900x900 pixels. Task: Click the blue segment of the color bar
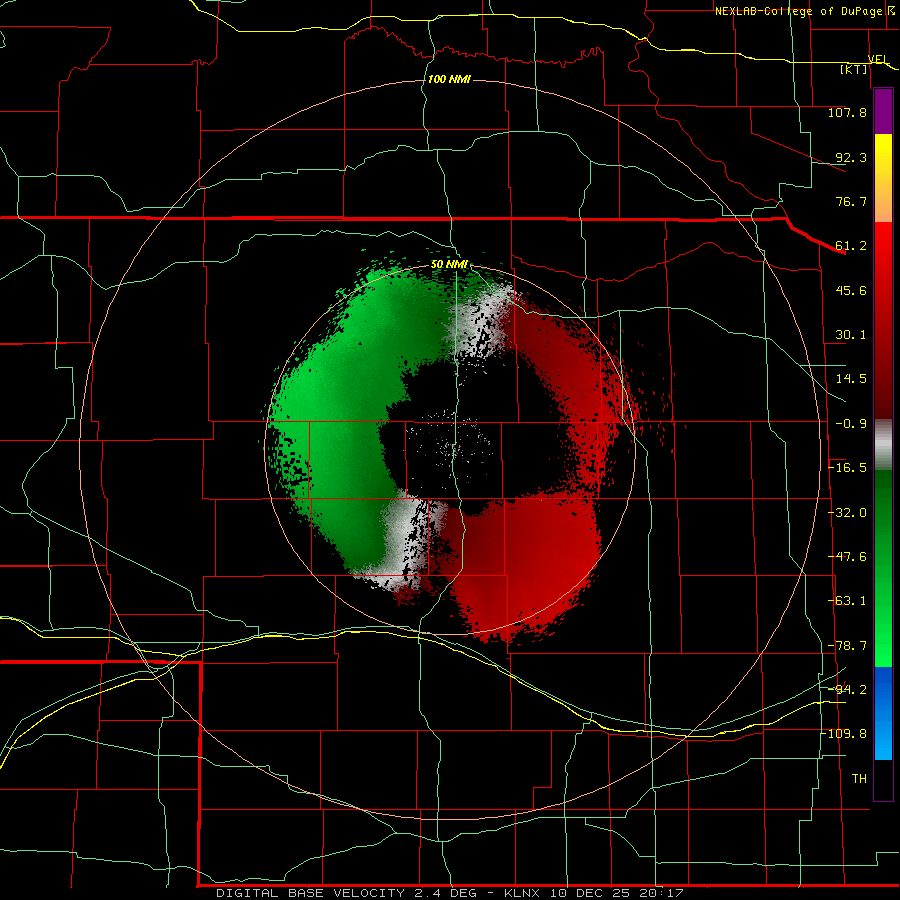[x=883, y=713]
